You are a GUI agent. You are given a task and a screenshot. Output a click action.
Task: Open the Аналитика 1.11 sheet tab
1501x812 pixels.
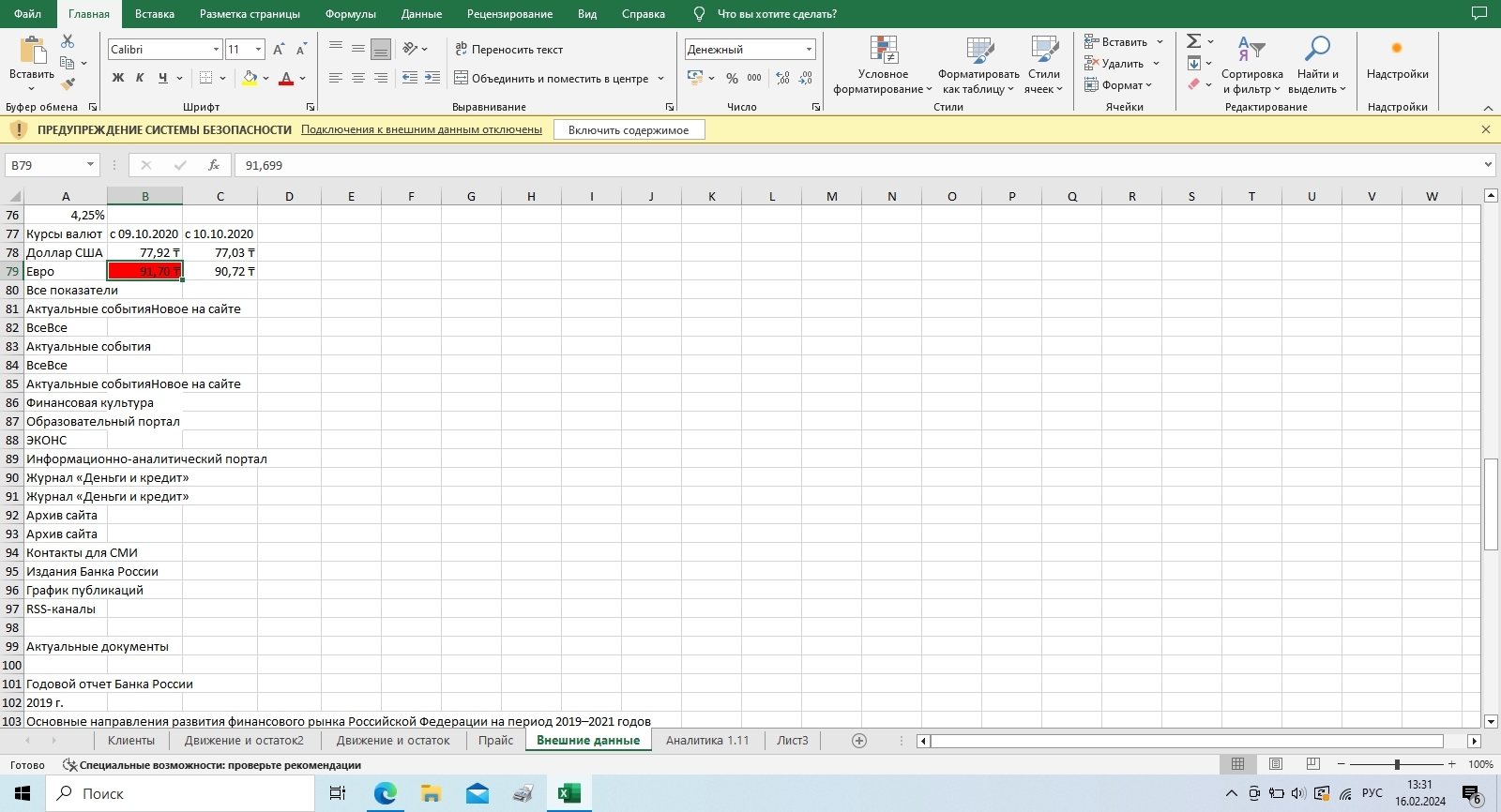(707, 741)
